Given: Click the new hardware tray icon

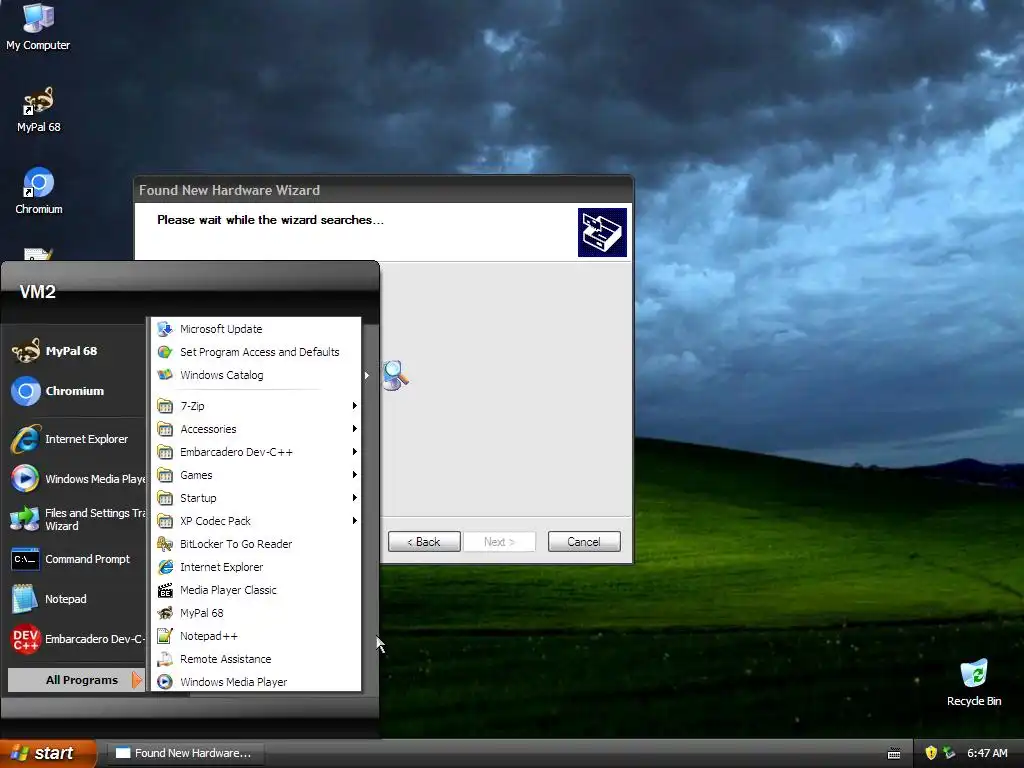Looking at the screenshot, I should 949,753.
